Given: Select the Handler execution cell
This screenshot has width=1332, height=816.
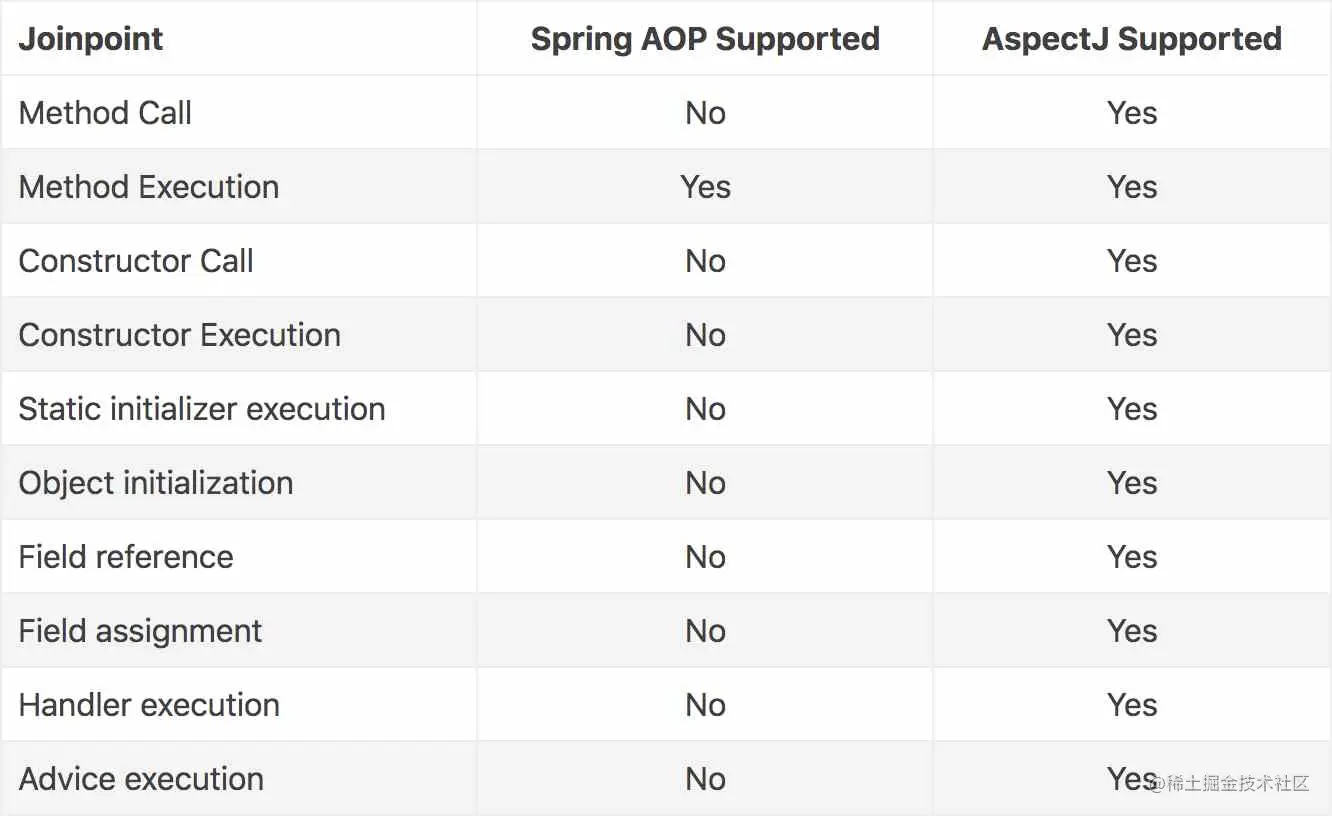Looking at the screenshot, I should point(149,705).
